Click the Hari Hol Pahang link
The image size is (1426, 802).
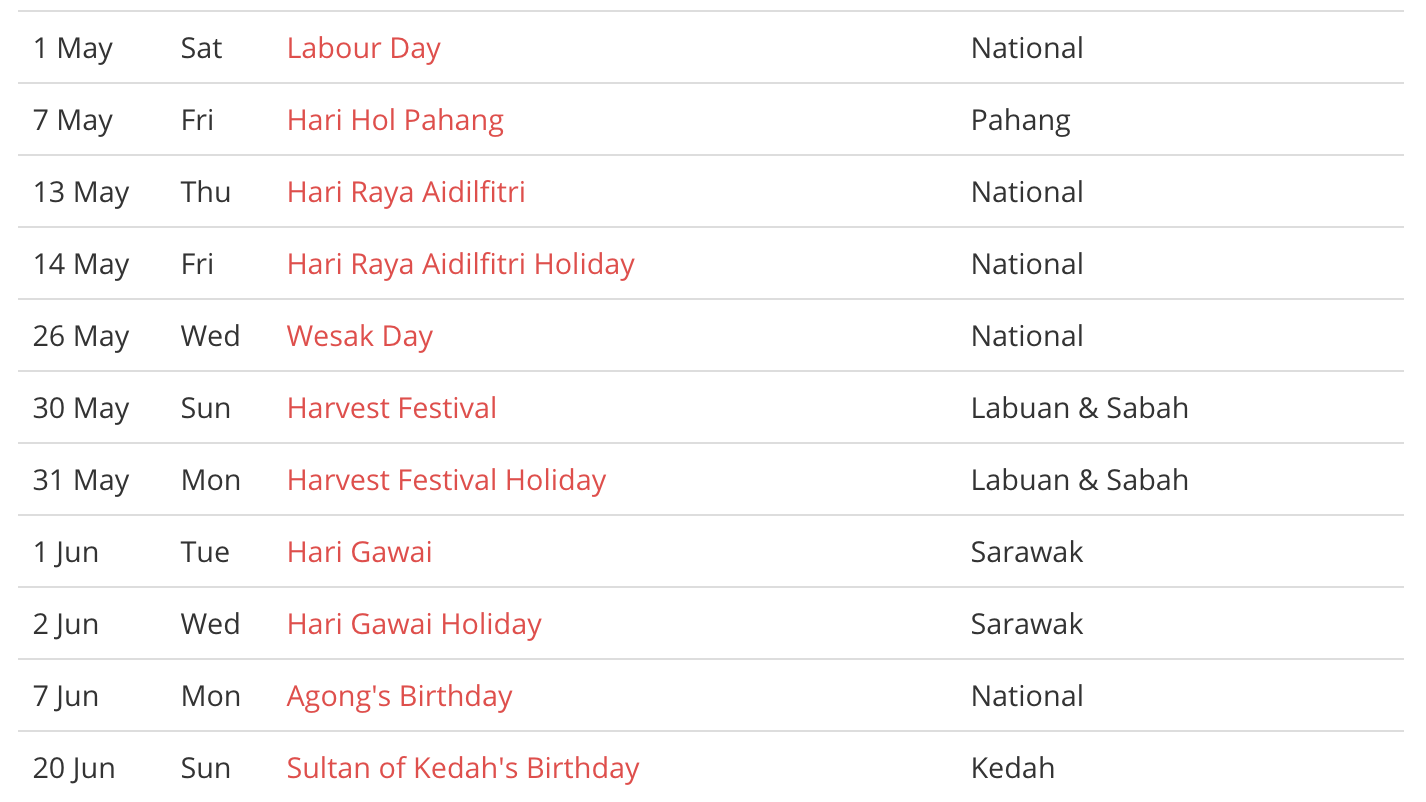(395, 120)
